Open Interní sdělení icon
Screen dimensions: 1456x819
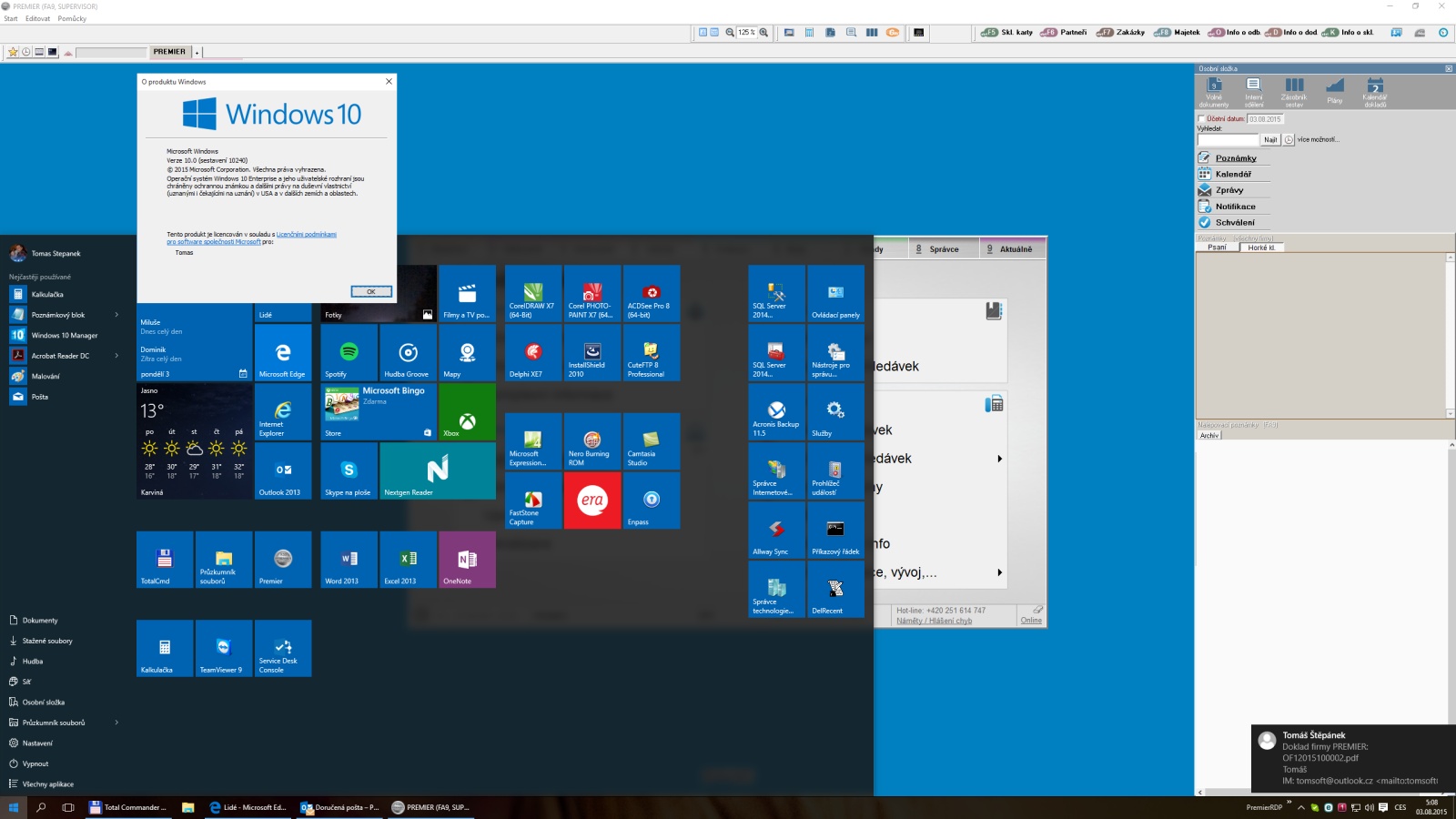click(x=1254, y=92)
